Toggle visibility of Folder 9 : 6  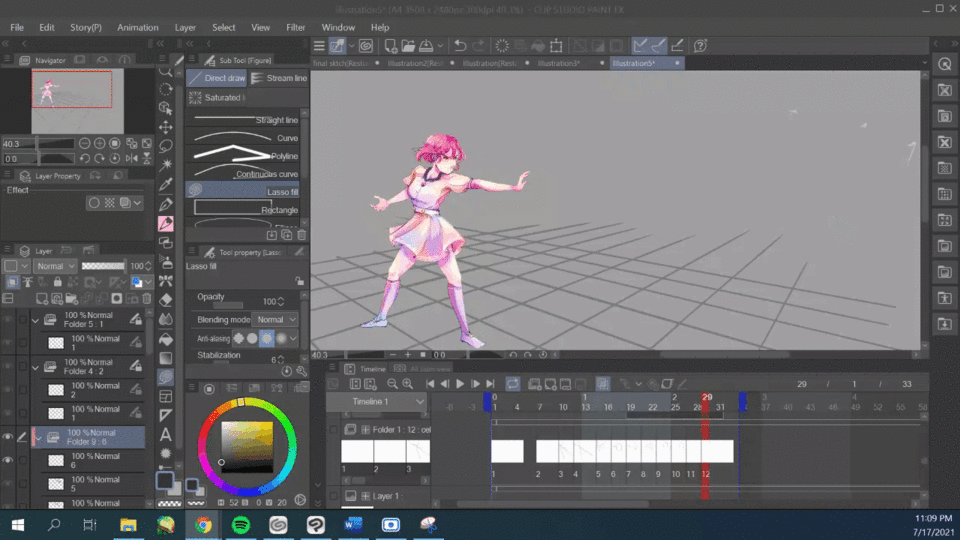pos(7,437)
